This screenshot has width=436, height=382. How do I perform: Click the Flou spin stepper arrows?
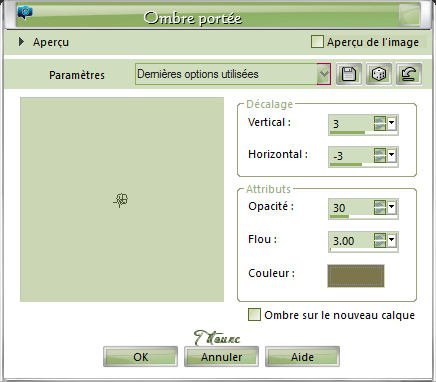[380, 240]
